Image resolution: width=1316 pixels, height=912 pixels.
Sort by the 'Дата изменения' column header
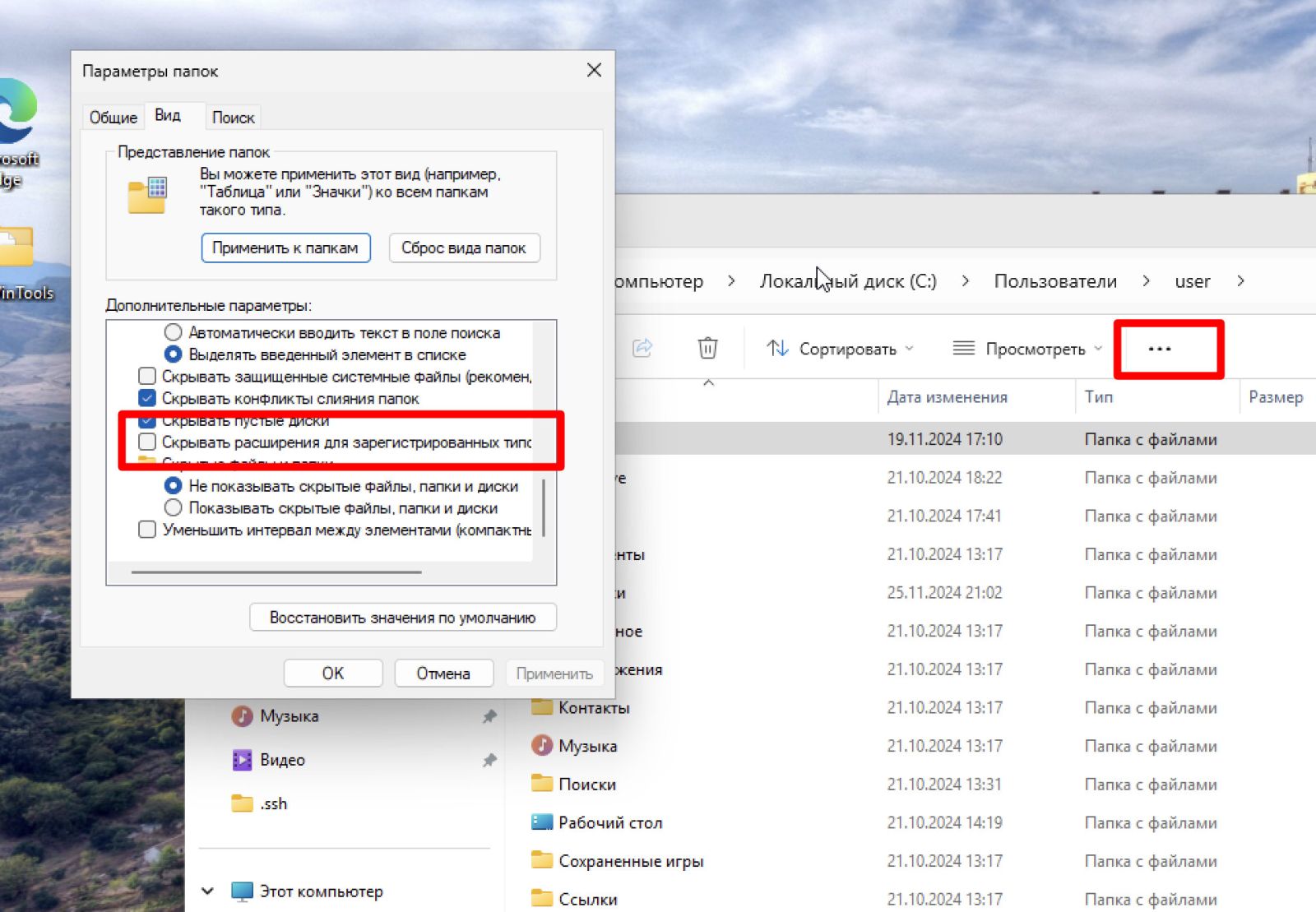pyautogui.click(x=947, y=397)
